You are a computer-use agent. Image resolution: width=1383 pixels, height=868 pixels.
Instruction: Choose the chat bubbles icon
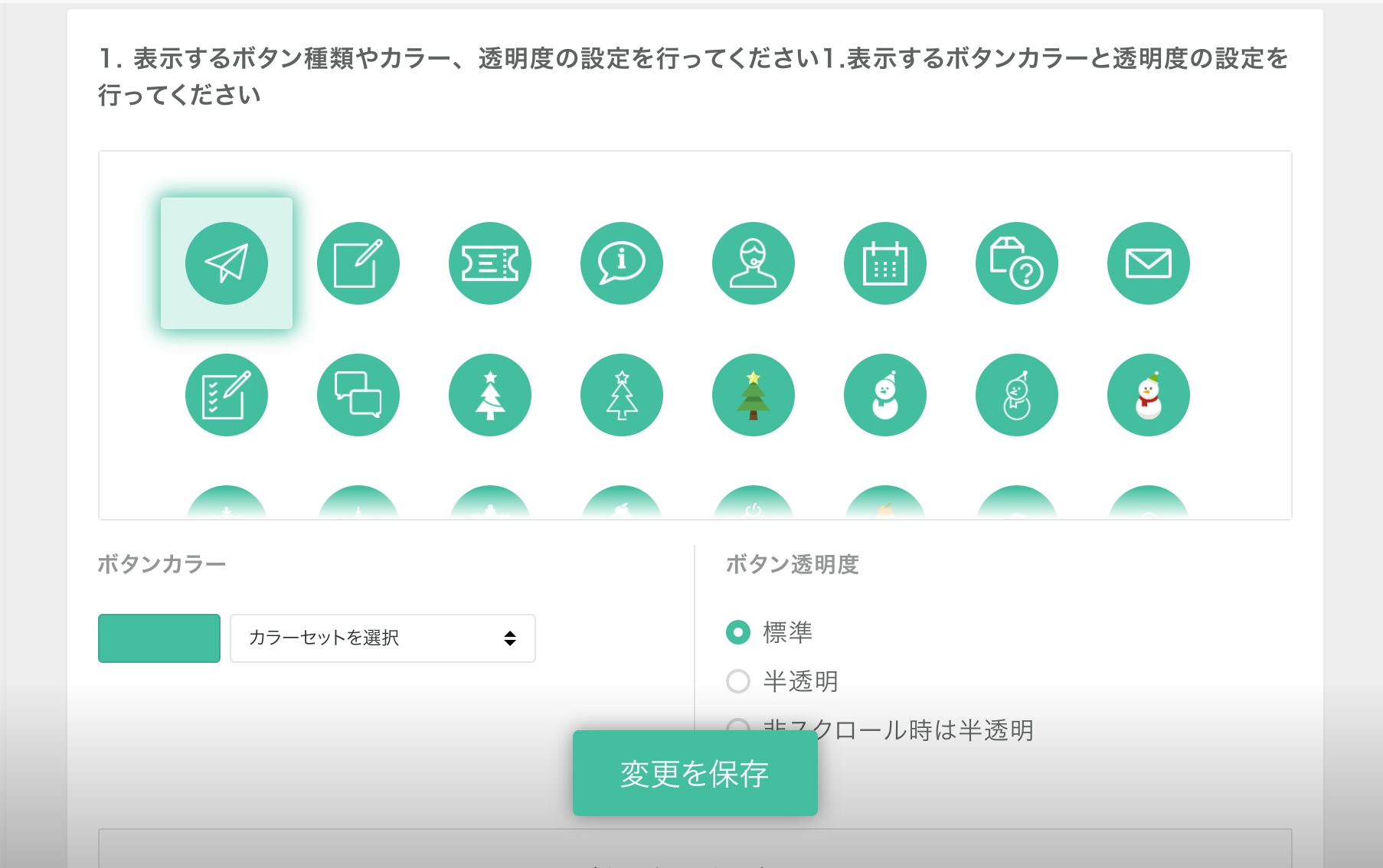coord(358,395)
